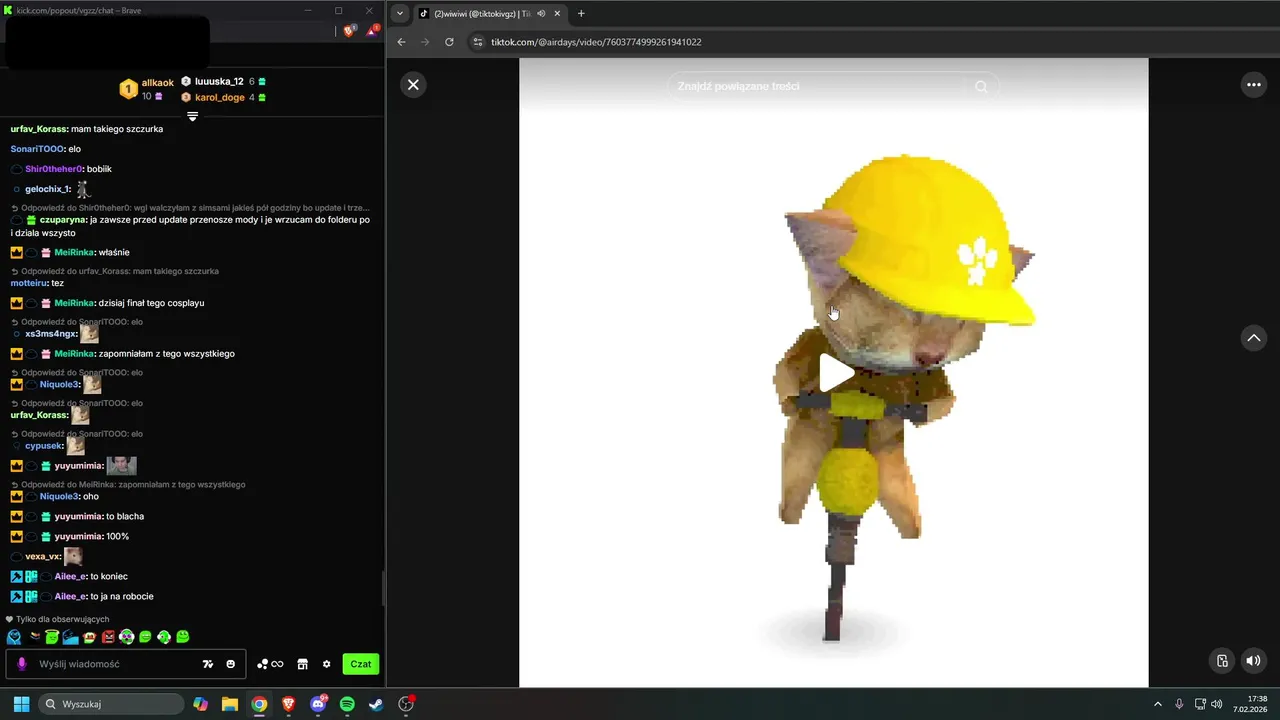Open Copilot from the taskbar
Image resolution: width=1280 pixels, height=720 pixels.
pyautogui.click(x=201, y=704)
